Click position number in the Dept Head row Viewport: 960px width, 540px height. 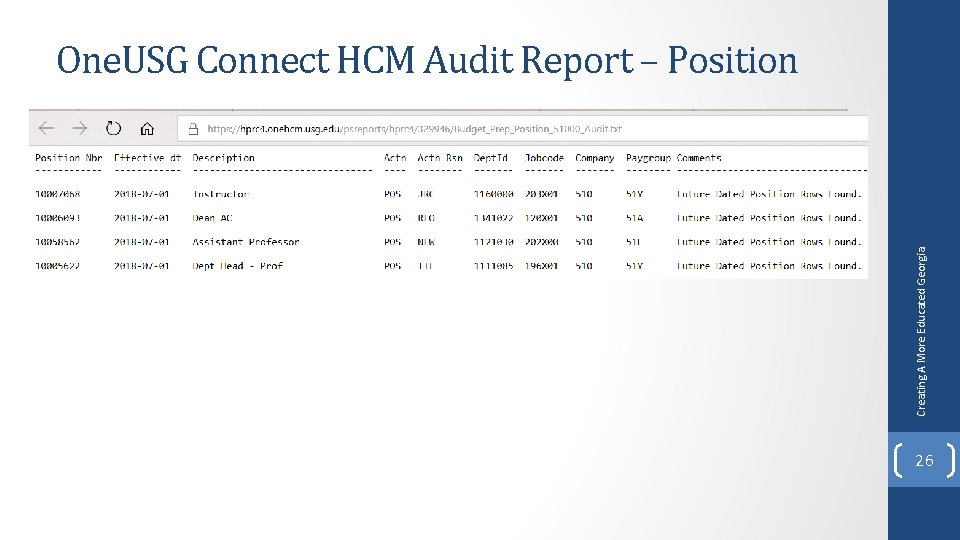click(x=58, y=266)
